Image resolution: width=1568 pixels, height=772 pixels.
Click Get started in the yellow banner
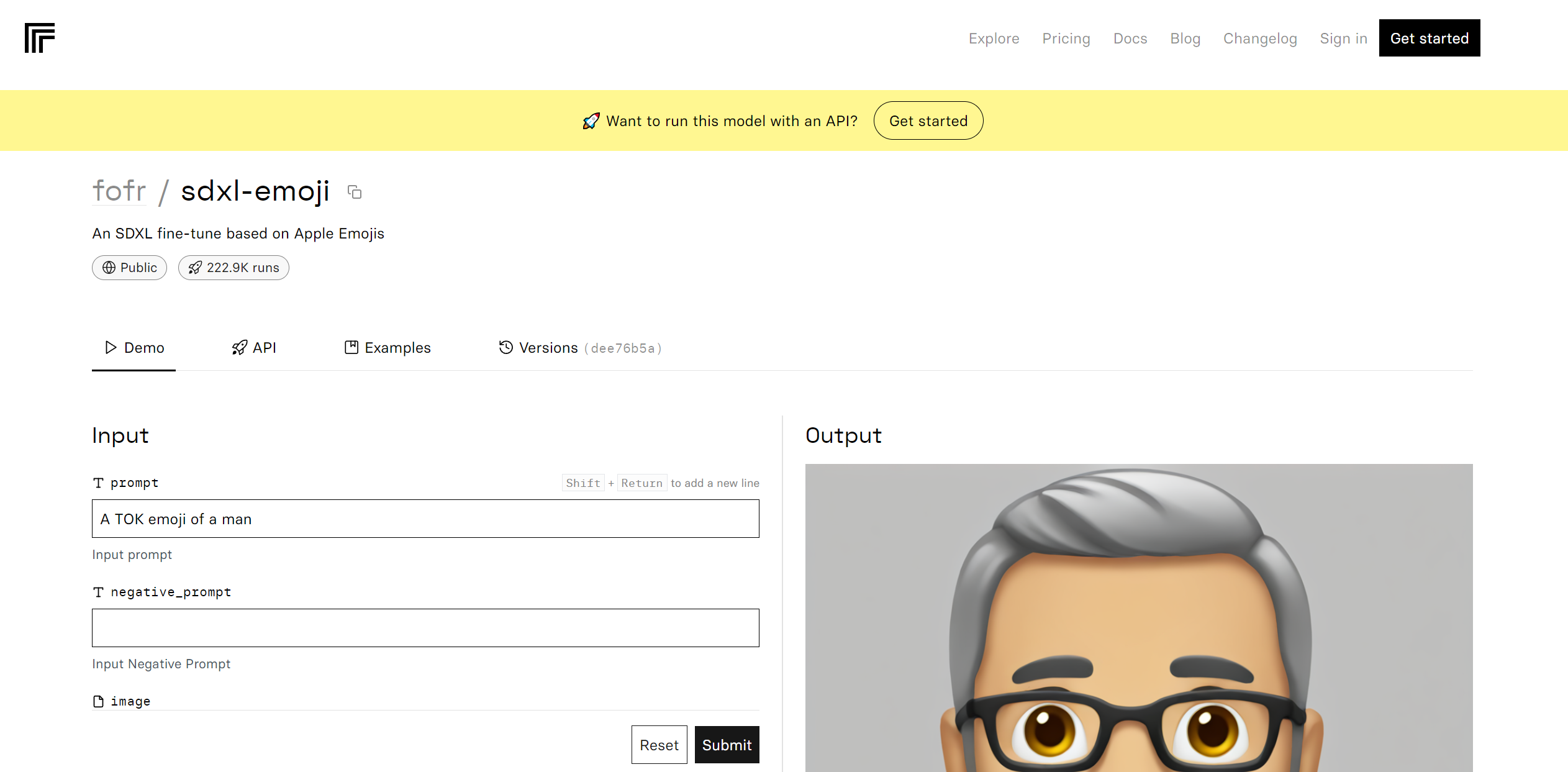(x=928, y=121)
